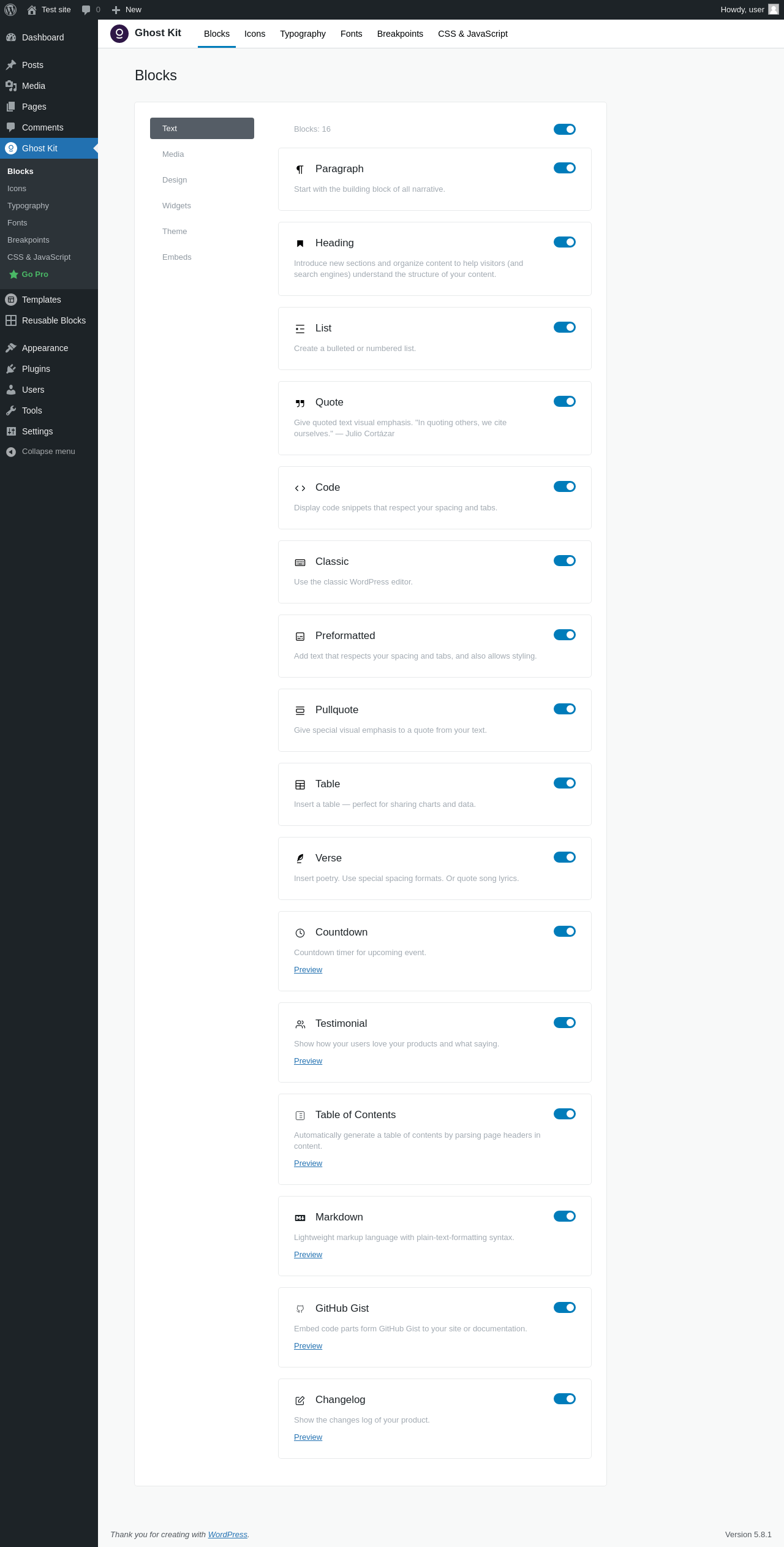This screenshot has height=1547, width=784.
Task: Click the WordPress logo in admin bar
Action: 10,10
